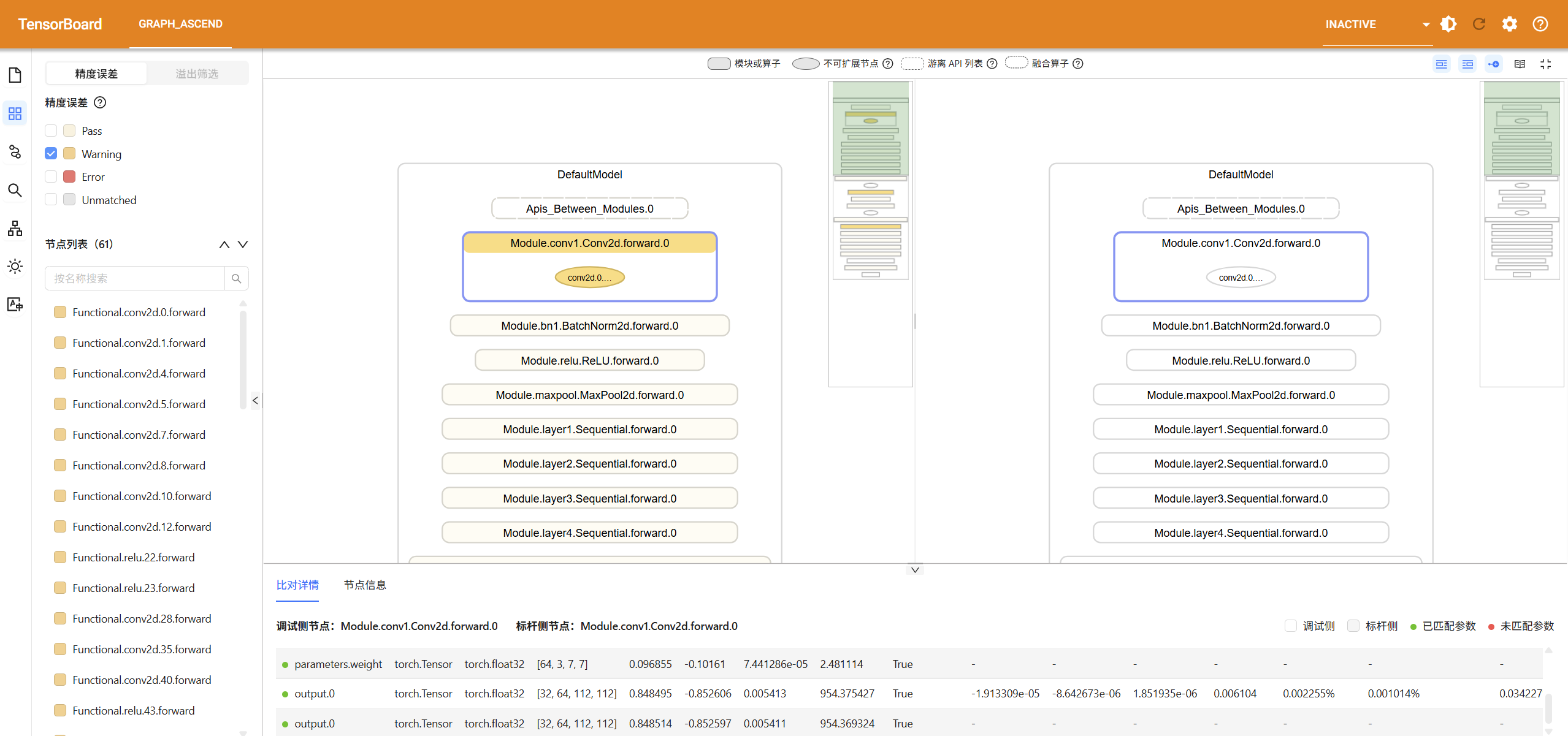This screenshot has width=1568, height=736.
Task: Uncheck the Warning checkbox
Action: tap(51, 153)
